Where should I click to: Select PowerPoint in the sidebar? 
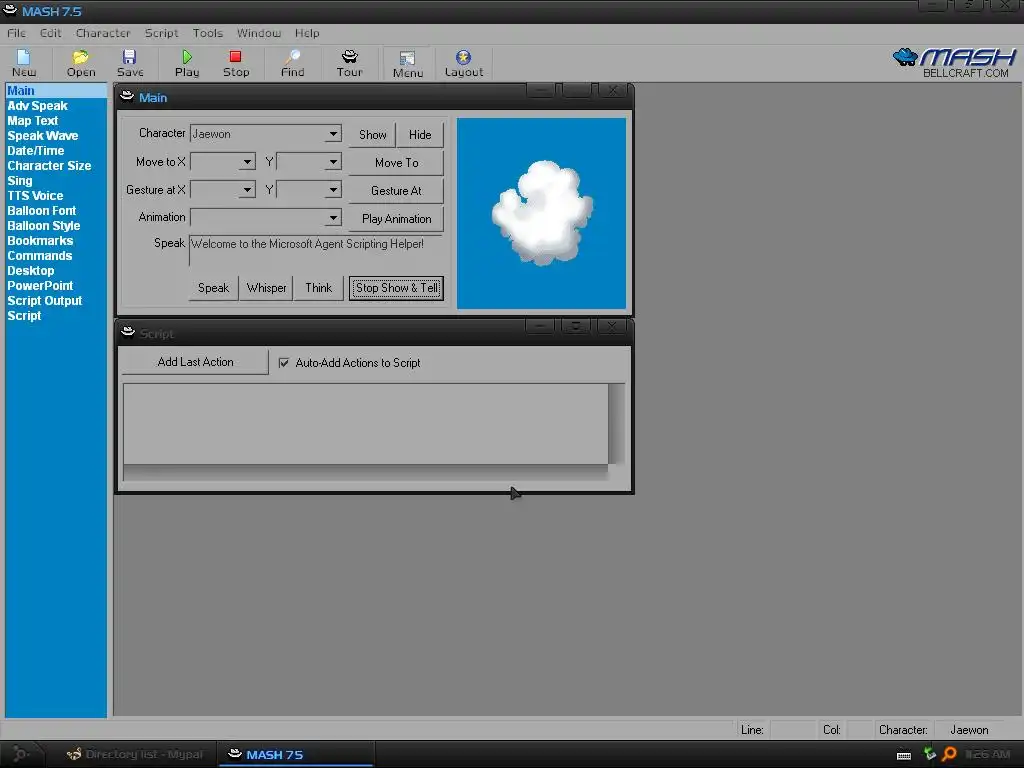(x=40, y=286)
